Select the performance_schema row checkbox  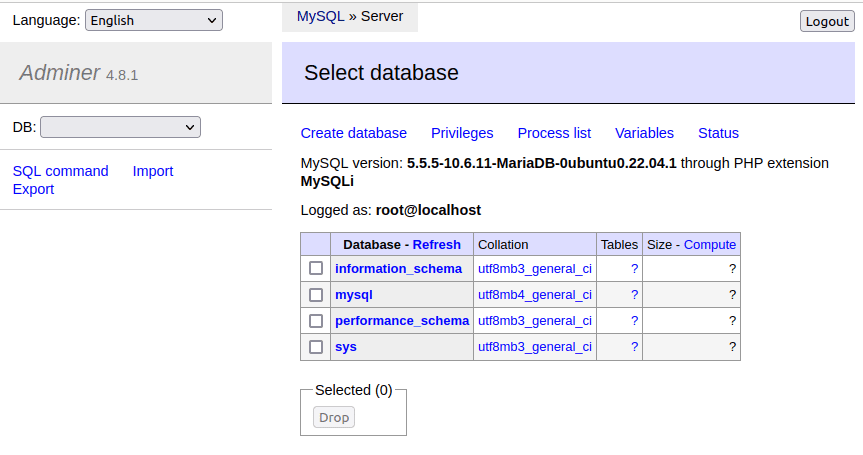pyautogui.click(x=316, y=321)
